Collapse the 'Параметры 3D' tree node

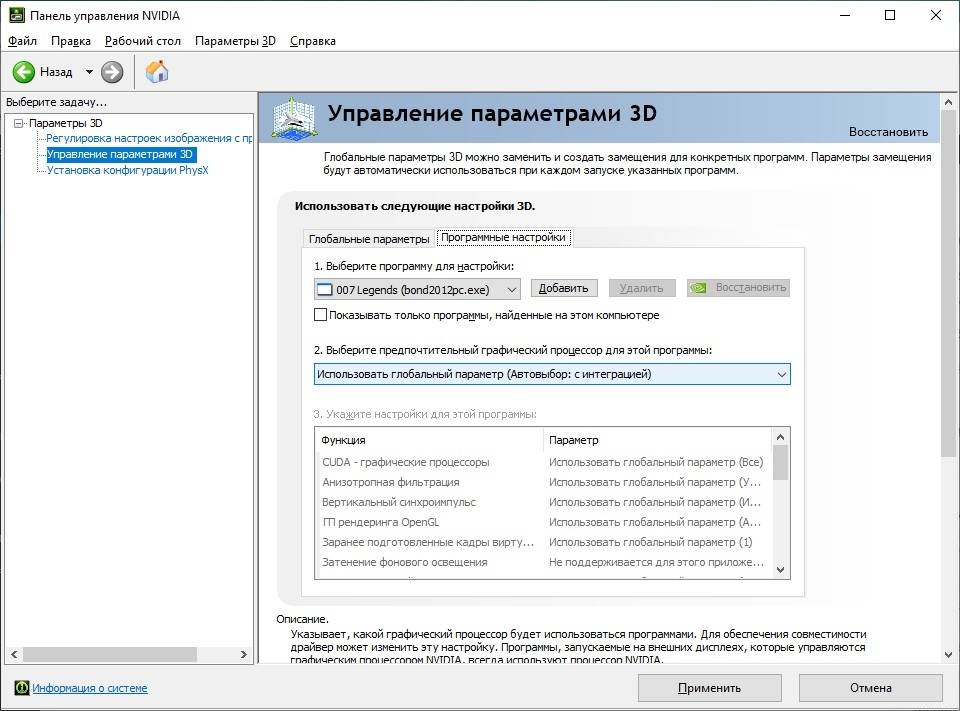[x=18, y=123]
